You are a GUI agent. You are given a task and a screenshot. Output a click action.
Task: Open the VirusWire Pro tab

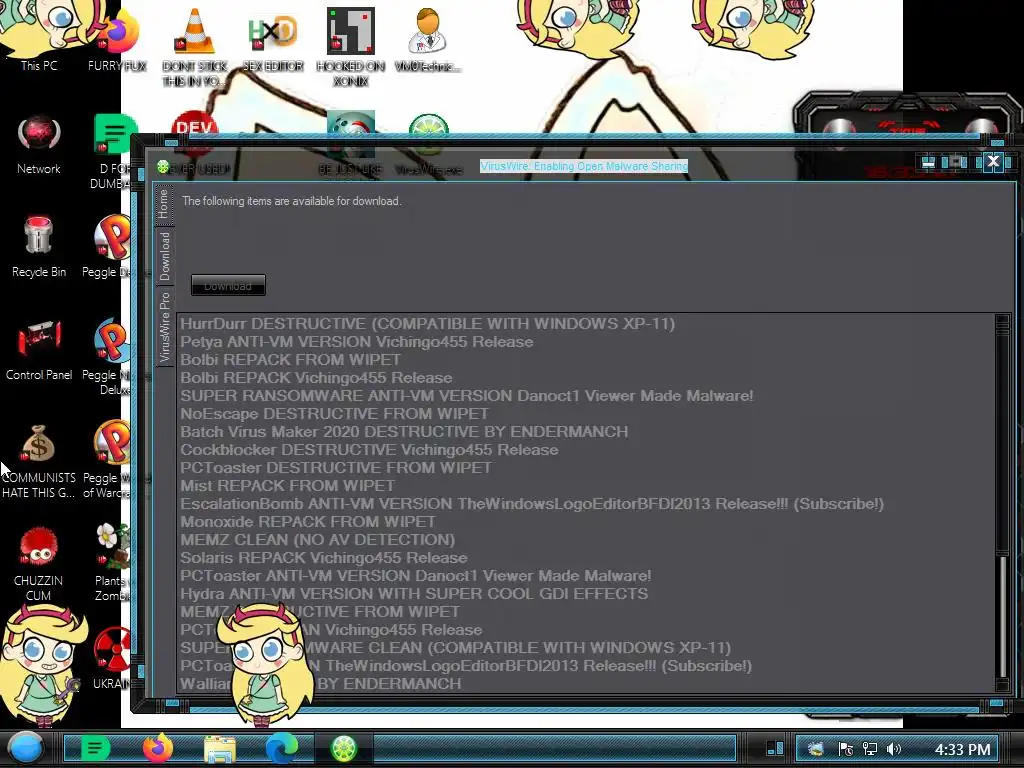point(164,327)
